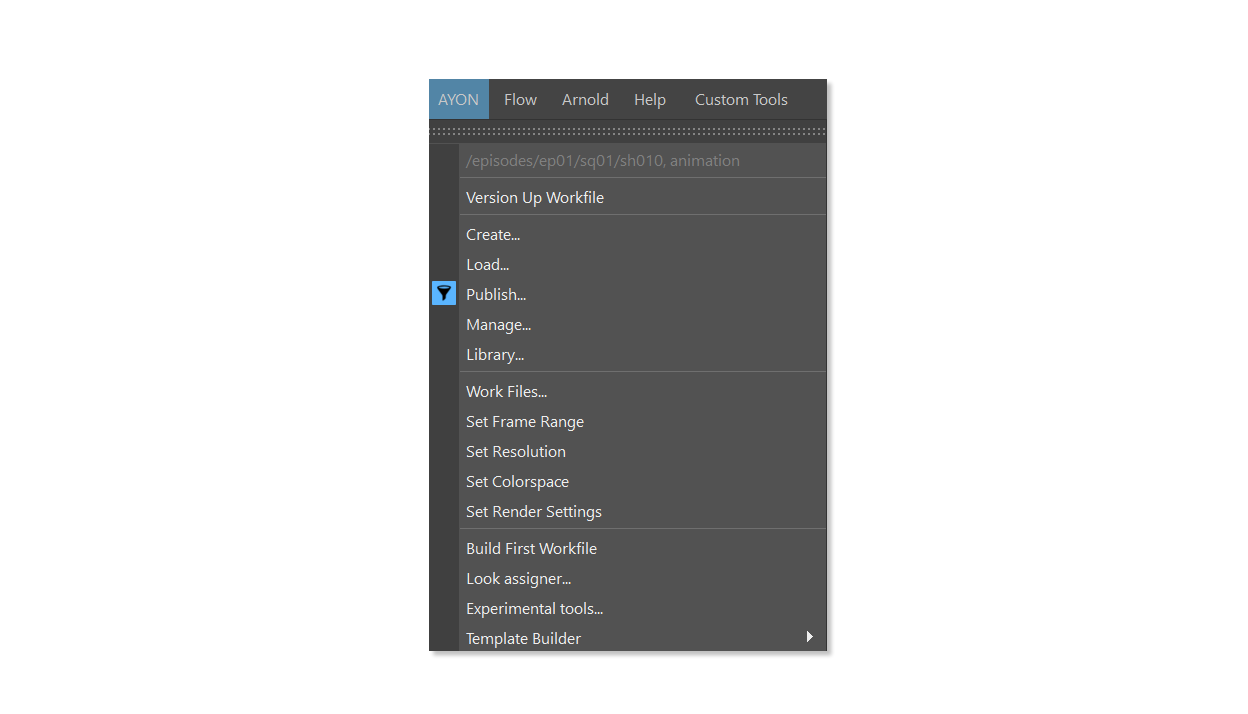The width and height of the screenshot is (1248, 714).
Task: Choose the Create... menu entry
Action: (643, 235)
